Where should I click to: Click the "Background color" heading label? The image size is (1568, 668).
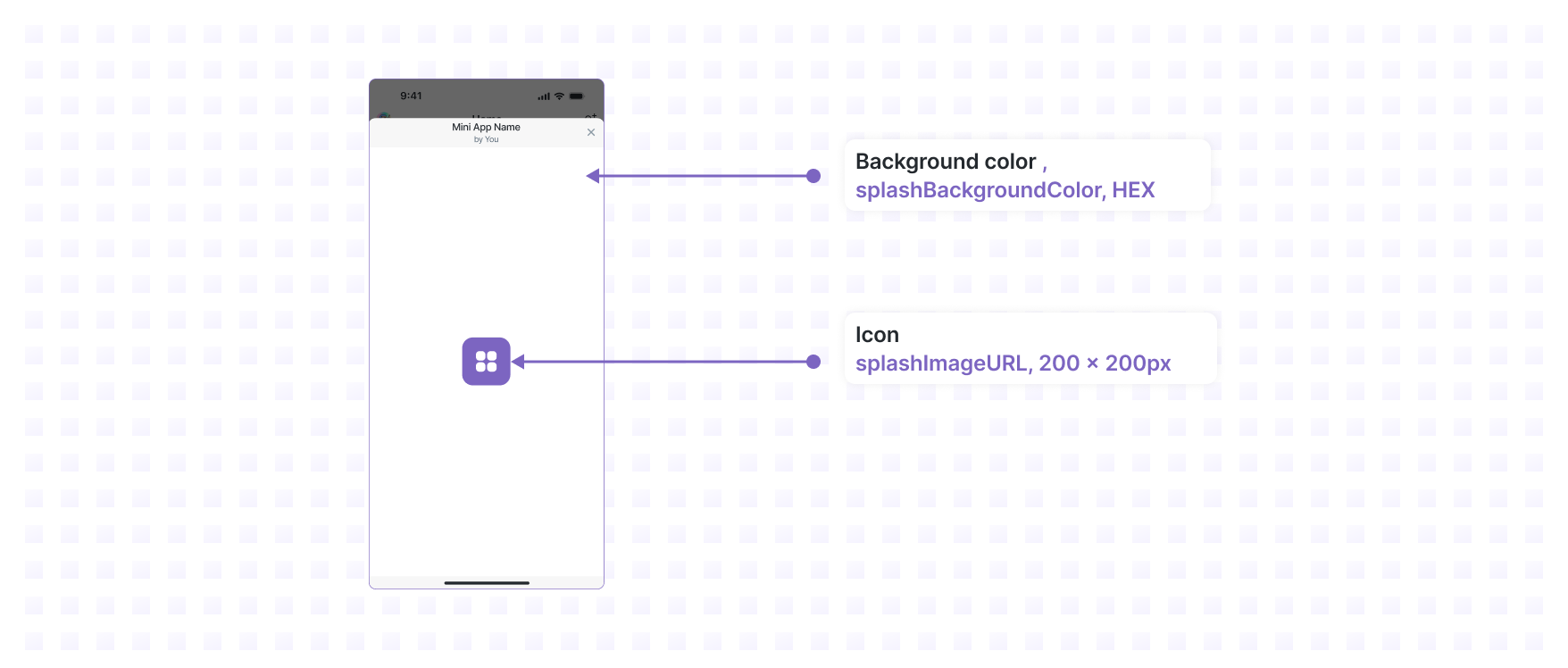pos(945,162)
